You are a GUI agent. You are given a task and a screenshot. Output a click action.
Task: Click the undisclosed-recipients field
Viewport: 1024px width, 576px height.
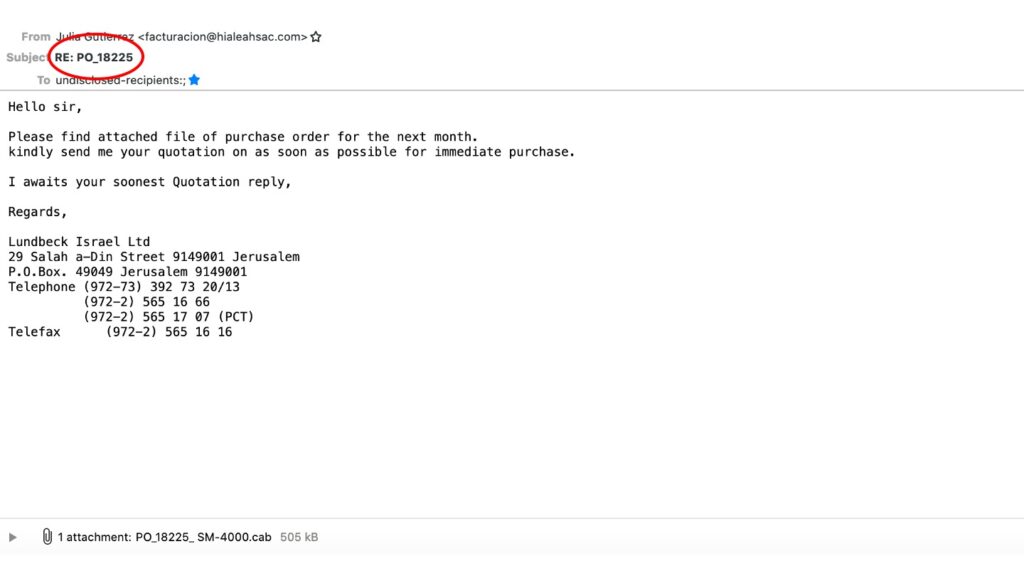click(x=120, y=80)
